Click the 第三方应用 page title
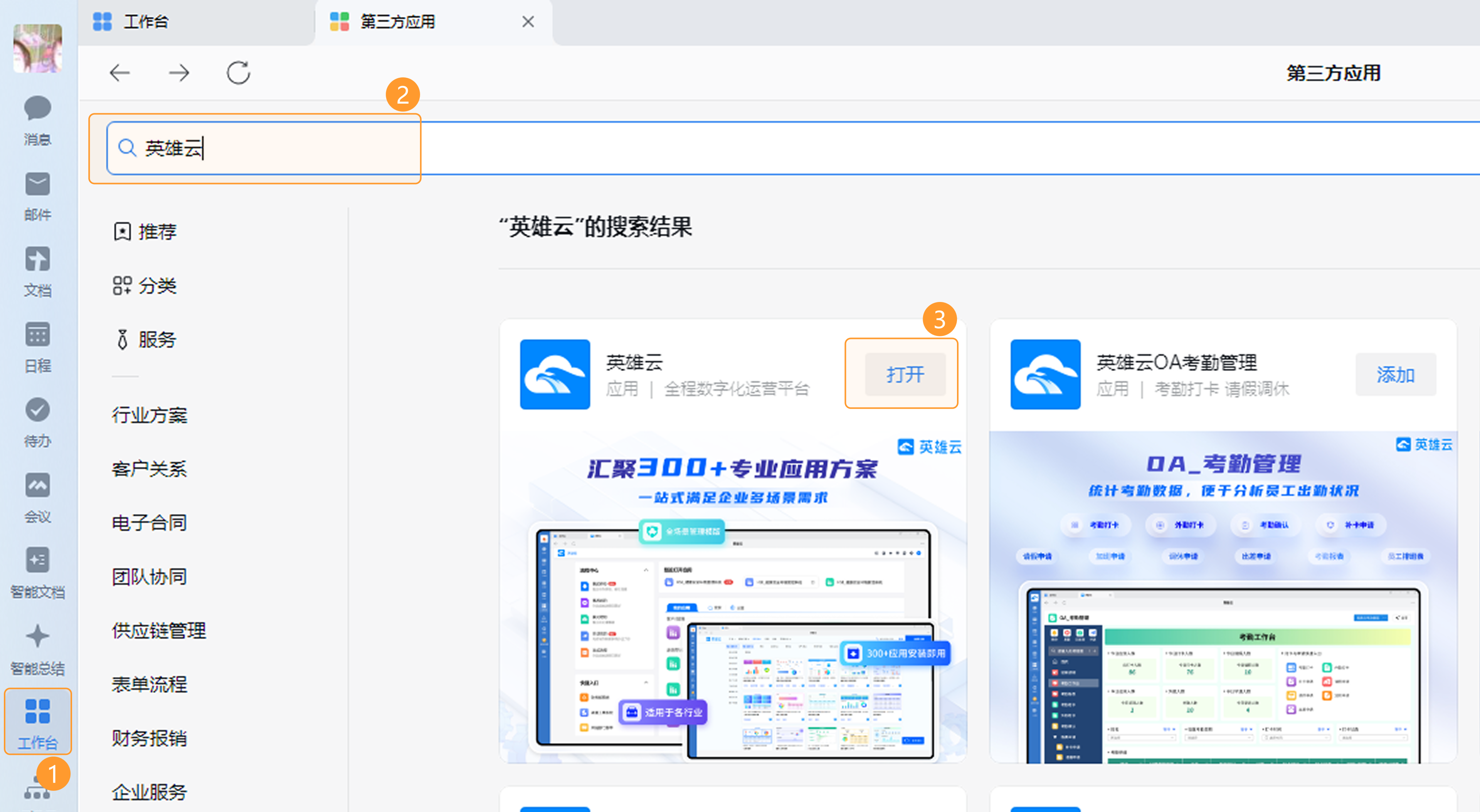1480x812 pixels. click(x=1333, y=73)
